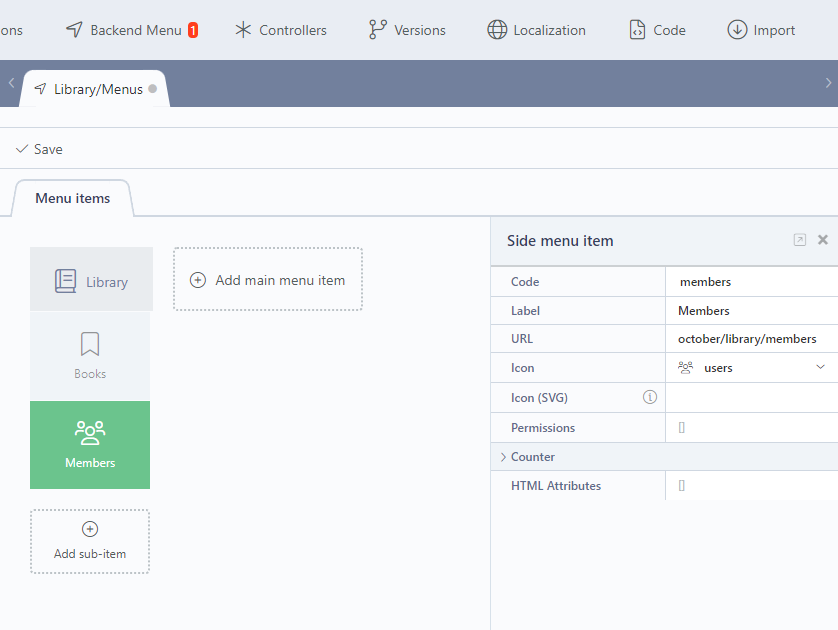Viewport: 838px width, 630px height.
Task: Click the red notification badge on Backend Menu
Action: [193, 30]
